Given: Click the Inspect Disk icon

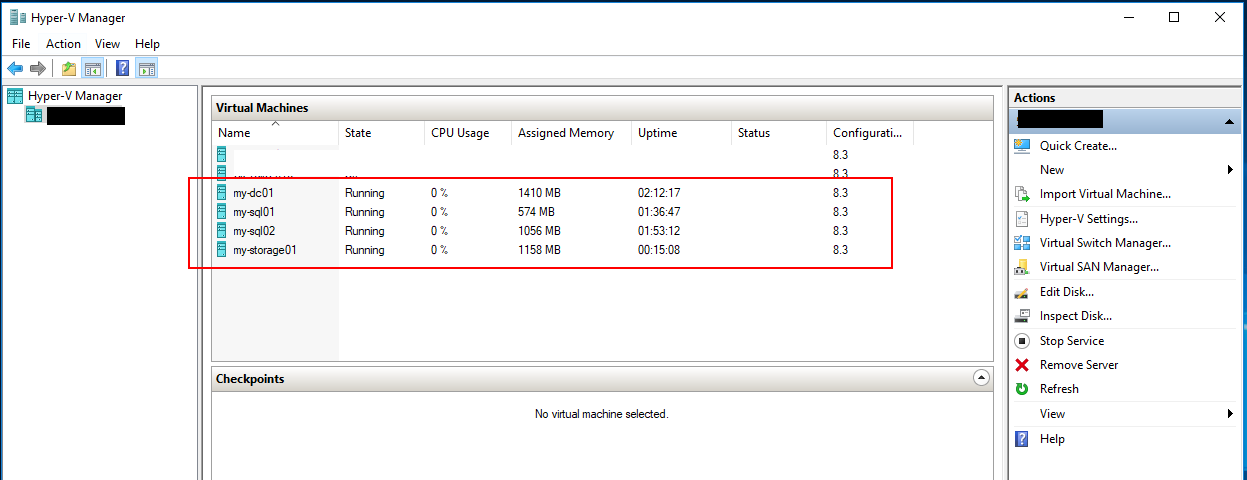Looking at the screenshot, I should 1022,316.
